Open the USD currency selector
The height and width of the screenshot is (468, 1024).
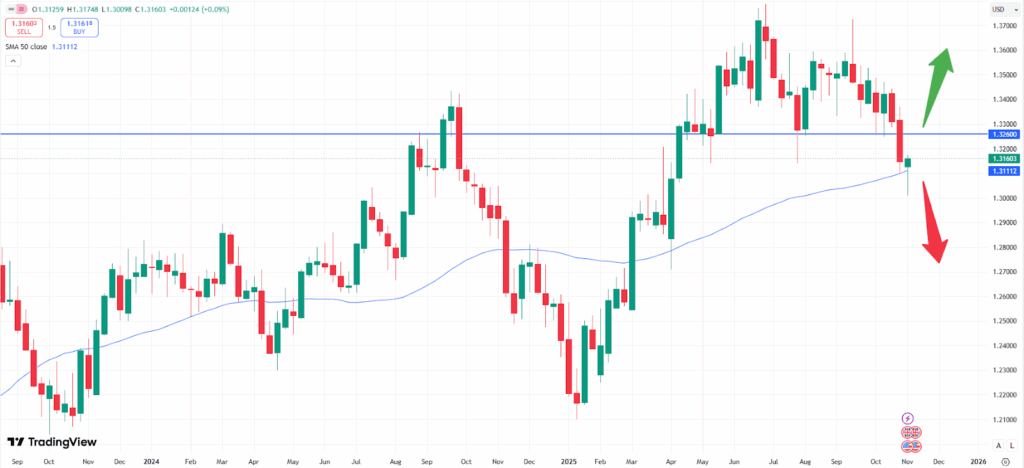coord(997,9)
